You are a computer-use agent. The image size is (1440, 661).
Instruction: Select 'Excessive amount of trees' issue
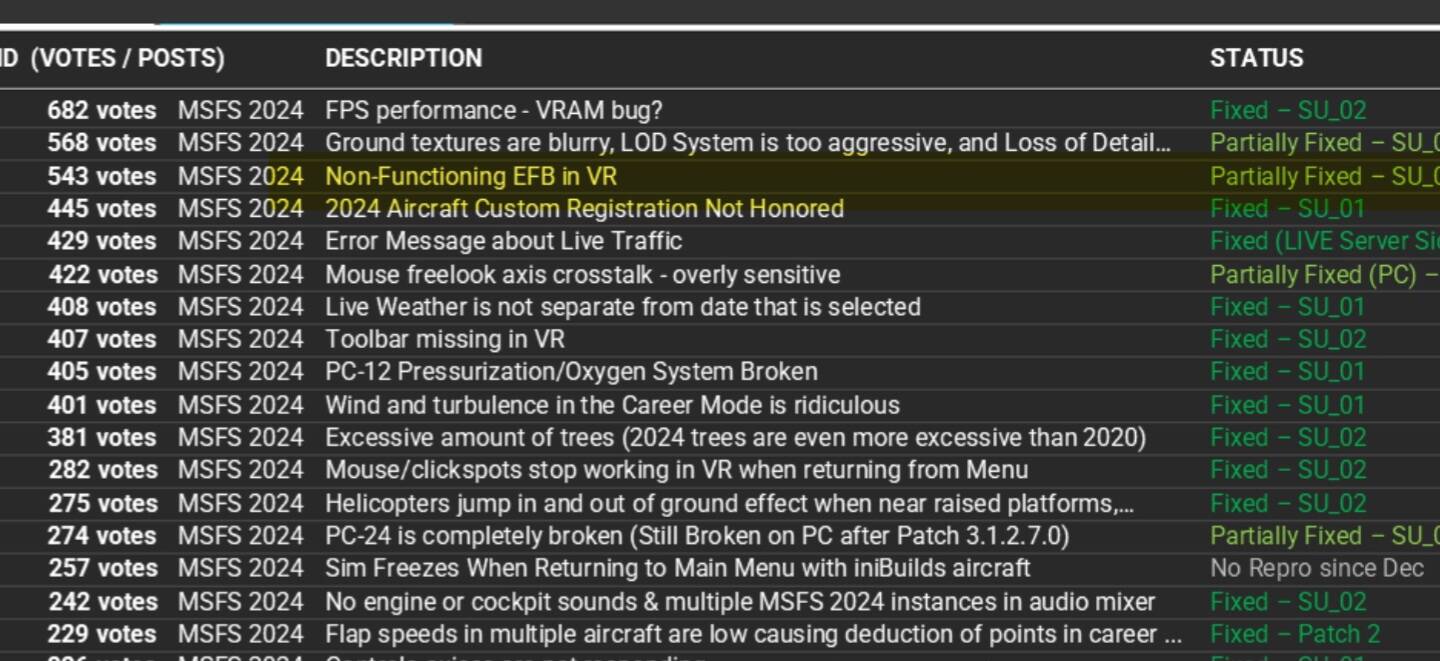click(x=735, y=437)
